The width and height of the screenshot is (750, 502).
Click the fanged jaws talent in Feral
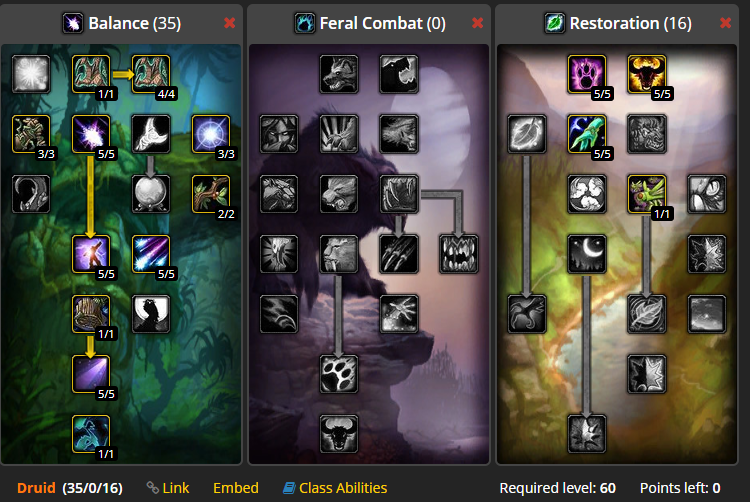coord(458,254)
